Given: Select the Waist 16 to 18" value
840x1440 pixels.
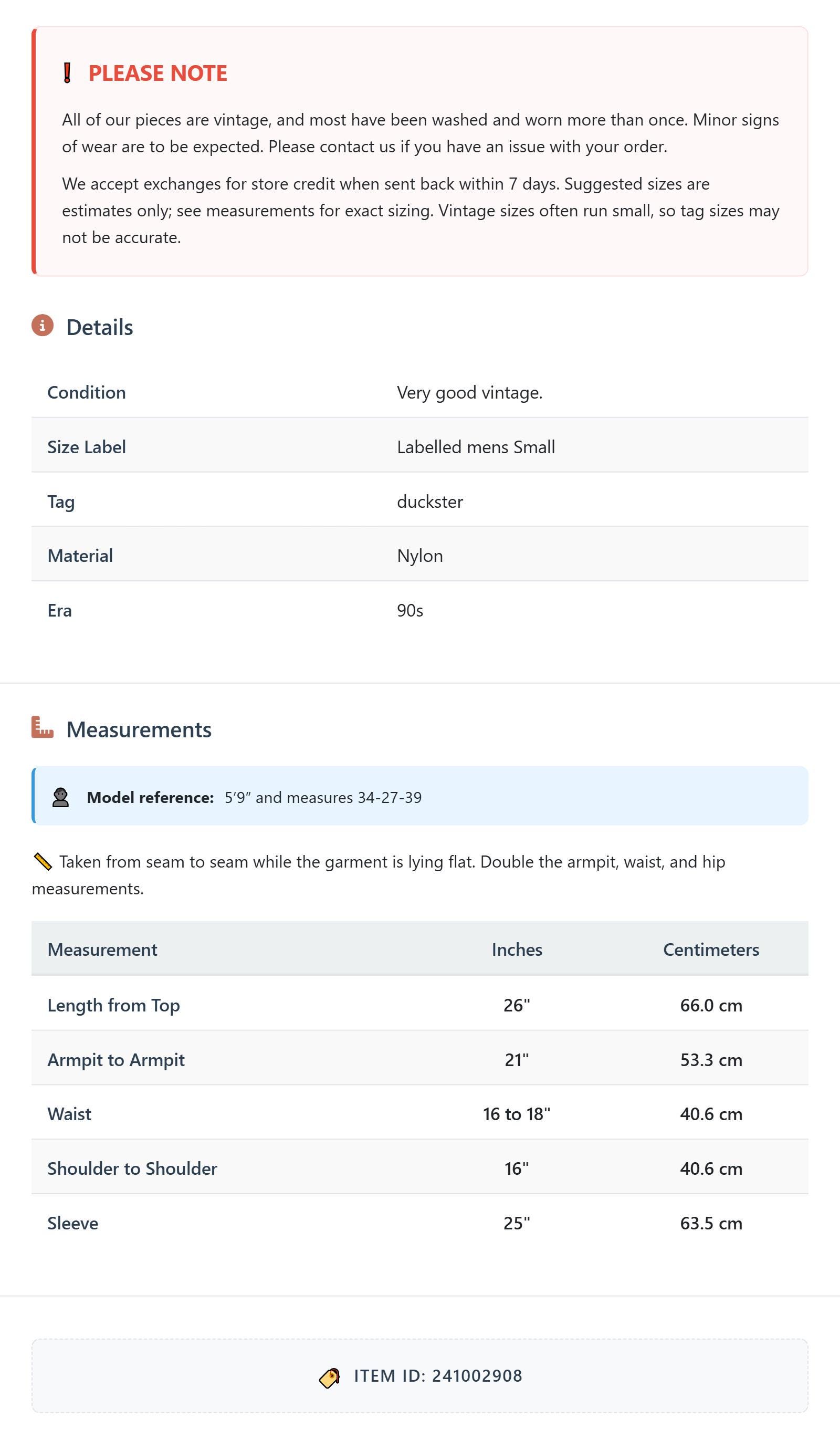Looking at the screenshot, I should coord(517,1114).
